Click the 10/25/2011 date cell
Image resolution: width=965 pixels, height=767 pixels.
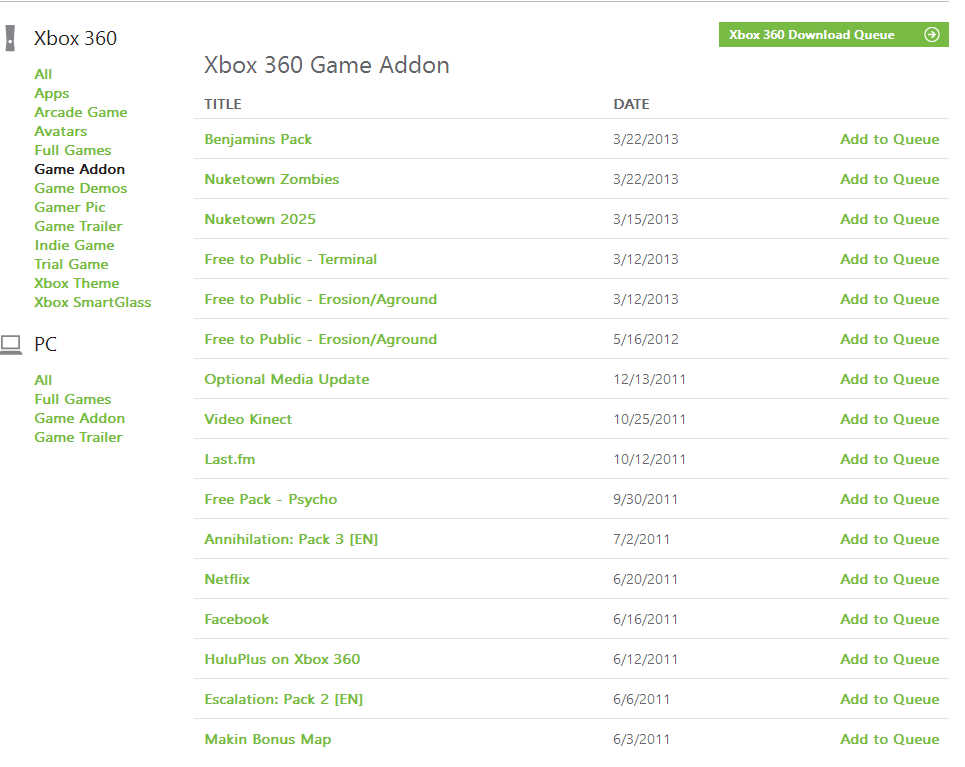point(649,420)
